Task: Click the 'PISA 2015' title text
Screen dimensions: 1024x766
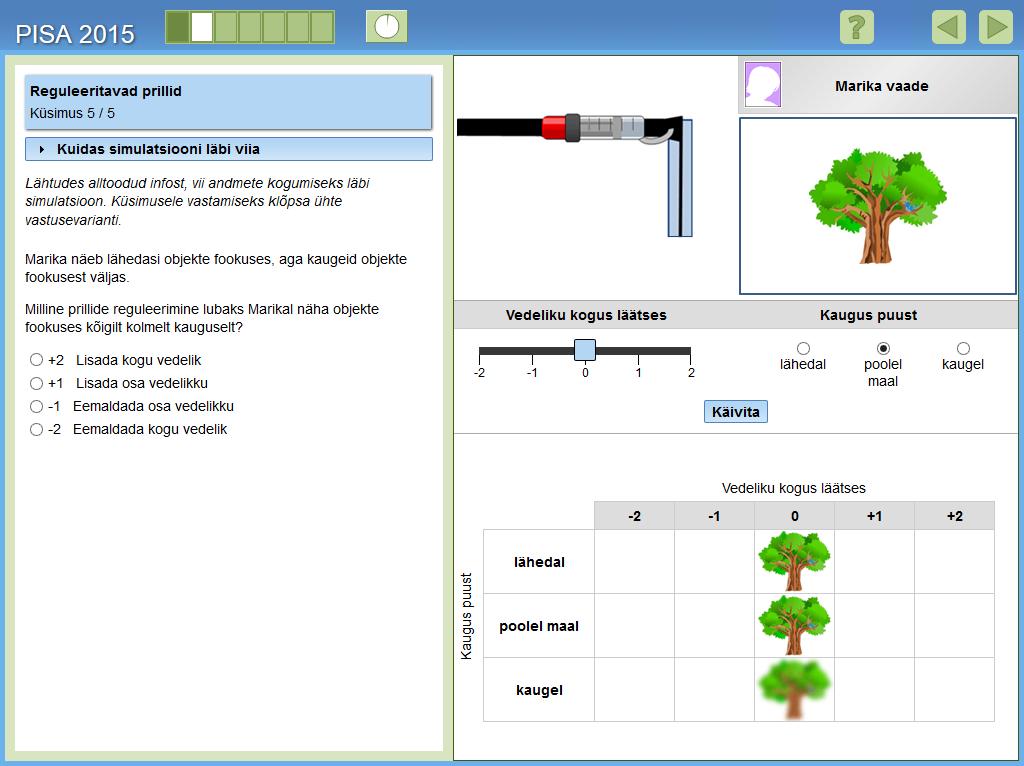Action: 75,34
